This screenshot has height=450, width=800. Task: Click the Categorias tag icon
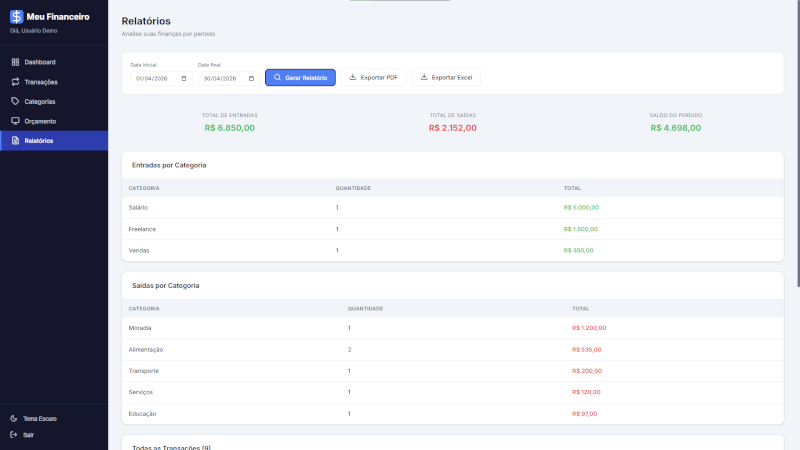pos(15,101)
